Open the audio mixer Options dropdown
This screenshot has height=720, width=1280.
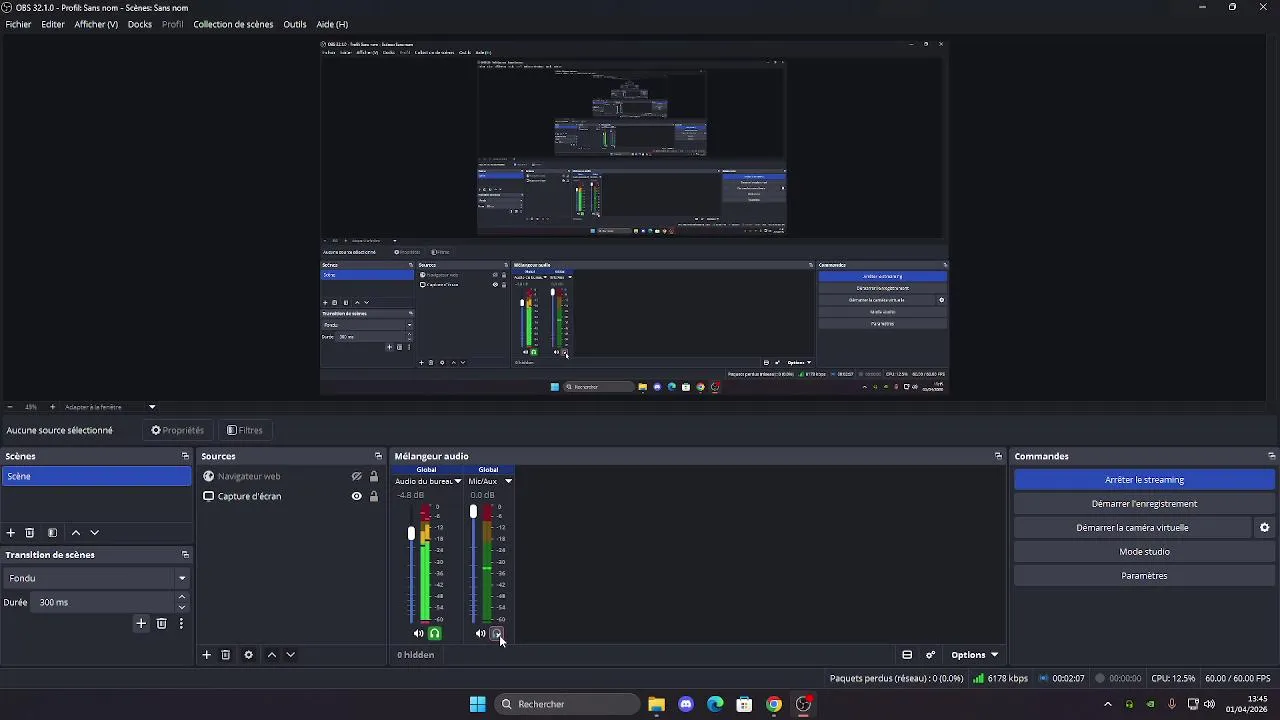click(974, 655)
